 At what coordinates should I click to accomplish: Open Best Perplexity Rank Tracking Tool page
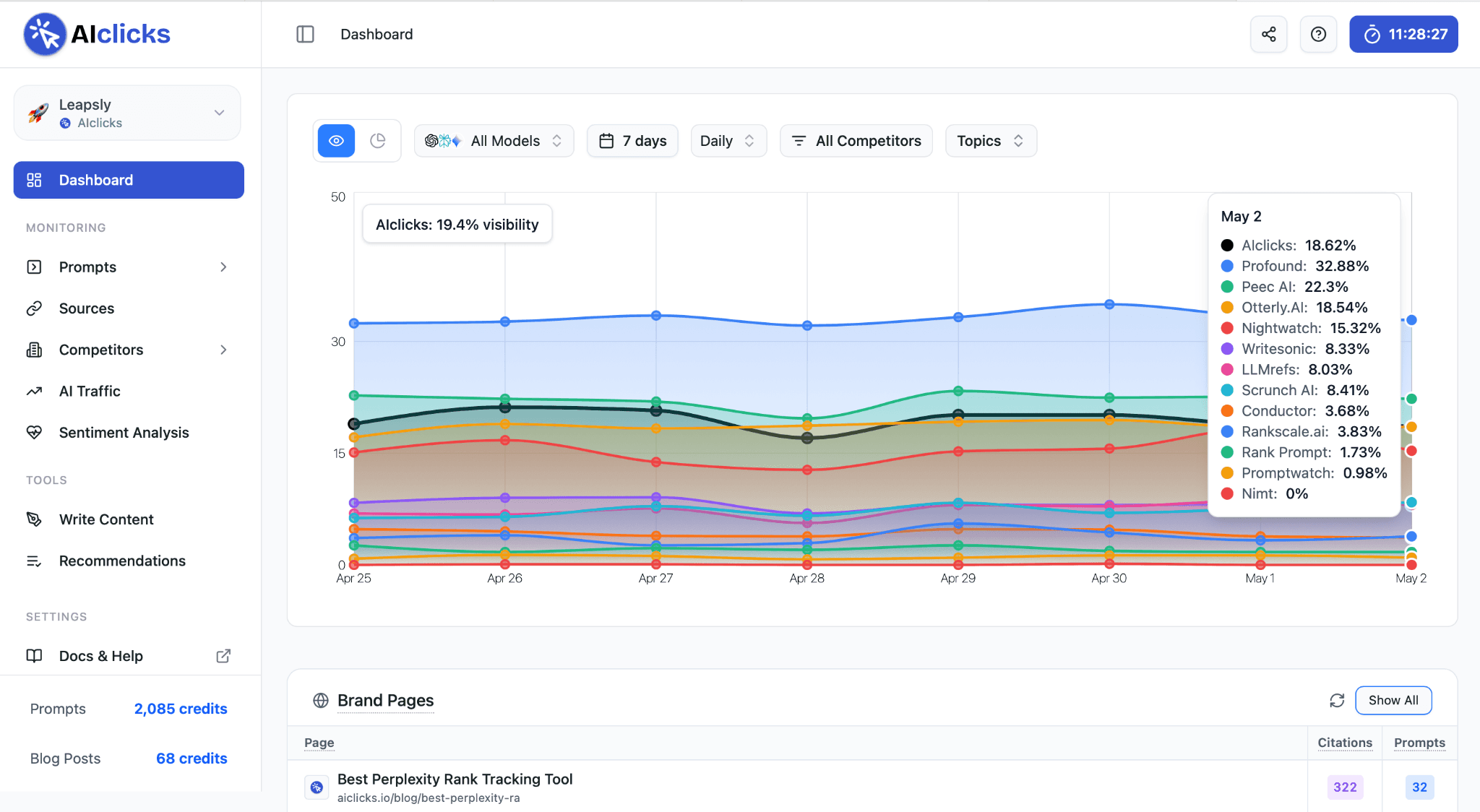click(x=455, y=779)
